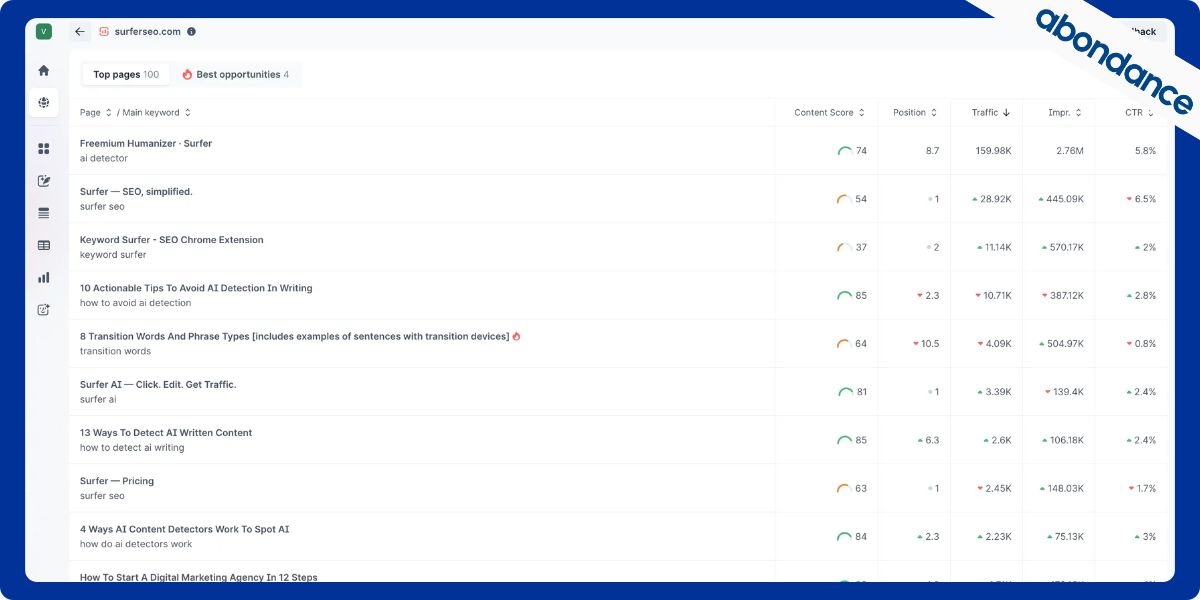Sort by Main keyword column
1200x600 pixels.
(x=155, y=113)
